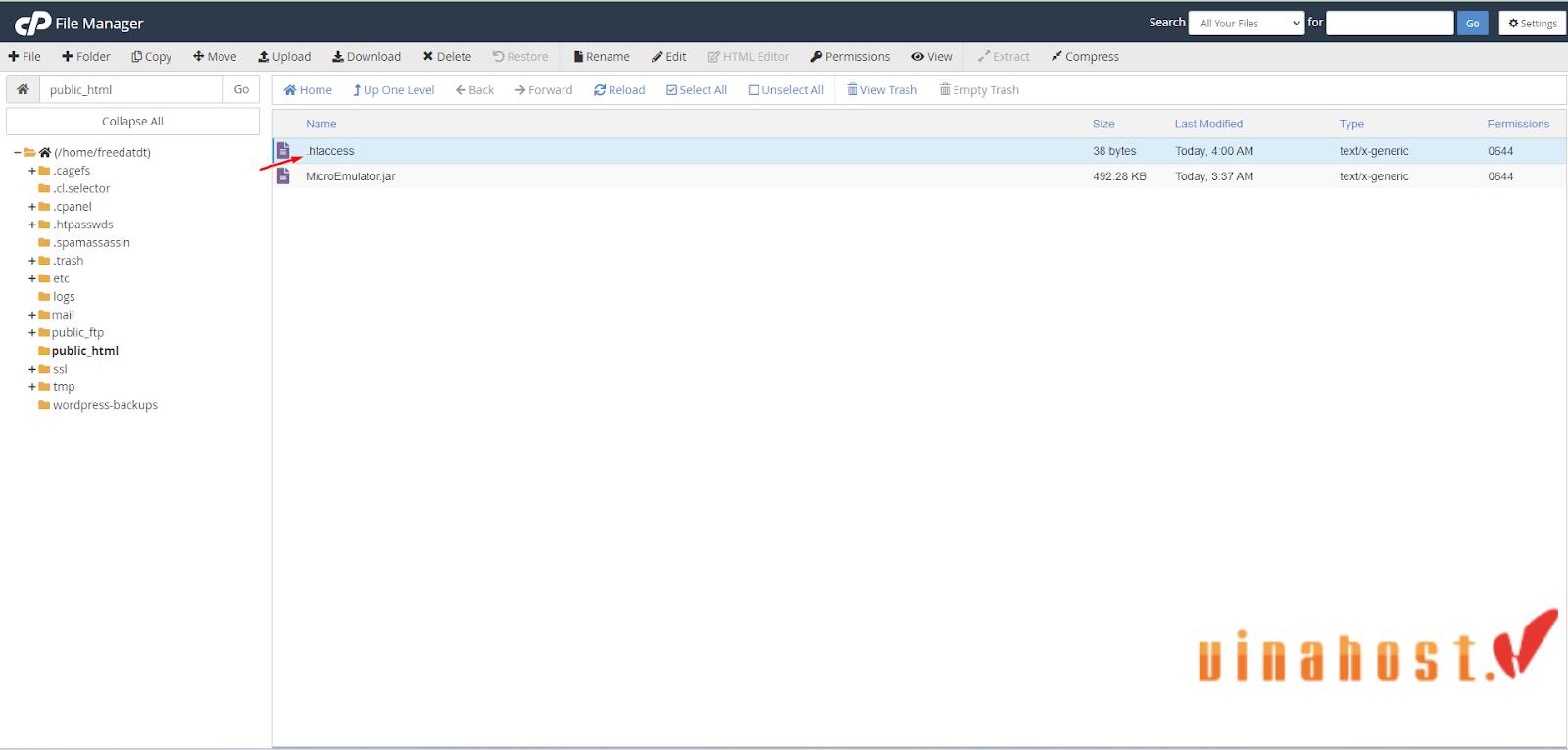Expand the etc folder
This screenshot has height=750, width=1568.
(x=32, y=278)
